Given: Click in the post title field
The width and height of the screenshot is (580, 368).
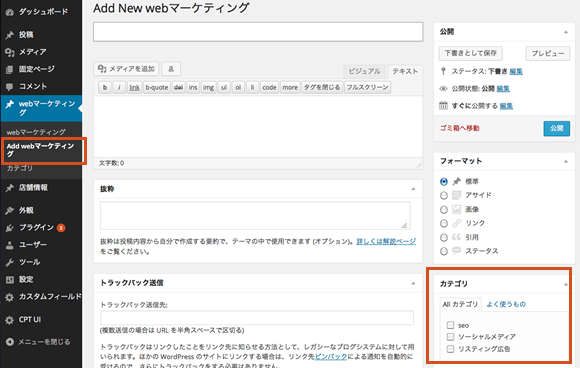Looking at the screenshot, I should pyautogui.click(x=258, y=32).
